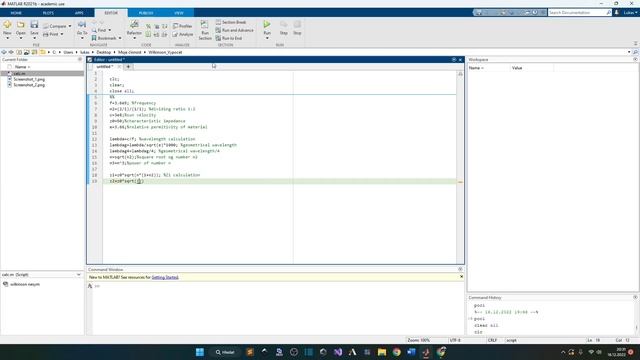Open Chrome from the taskbar
Screen dimensions: 640x360
(x=396, y=352)
